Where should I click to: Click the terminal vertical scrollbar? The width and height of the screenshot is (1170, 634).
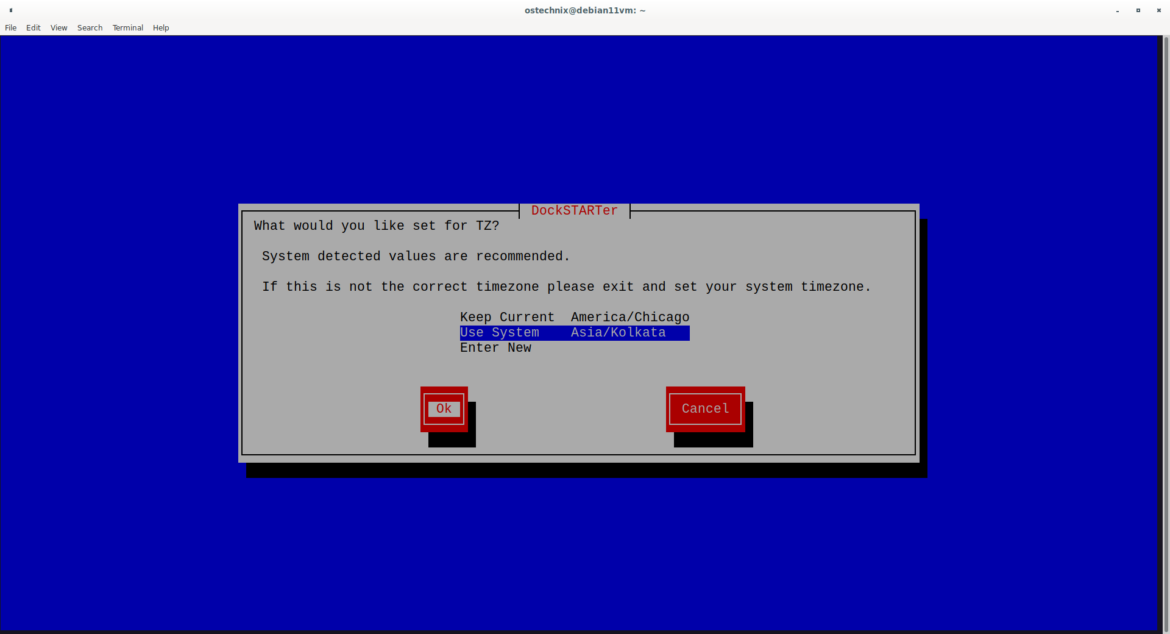tap(1165, 333)
